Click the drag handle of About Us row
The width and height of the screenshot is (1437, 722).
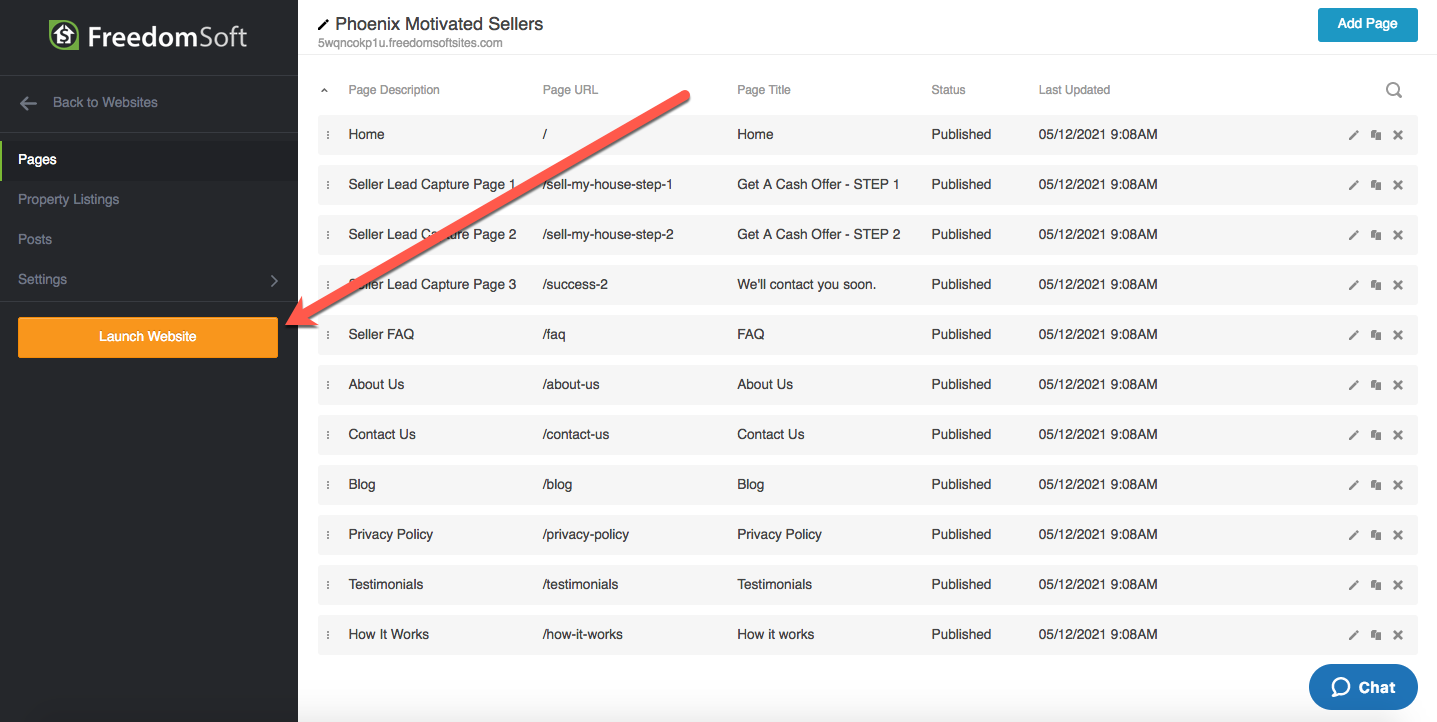coord(328,385)
